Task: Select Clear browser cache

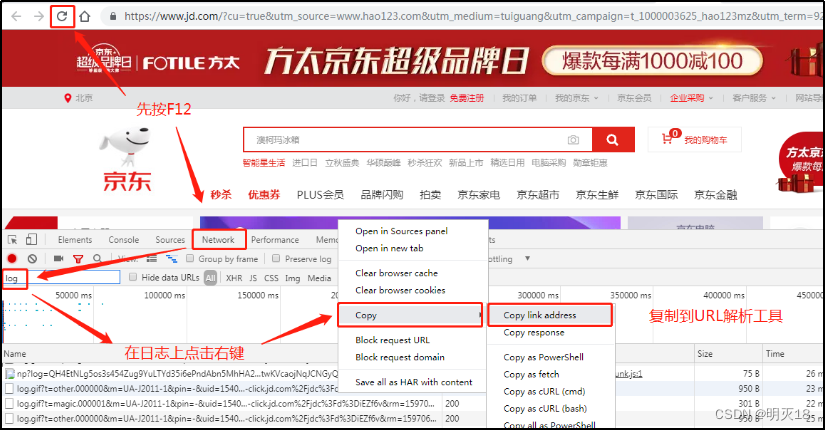Action: [x=396, y=273]
